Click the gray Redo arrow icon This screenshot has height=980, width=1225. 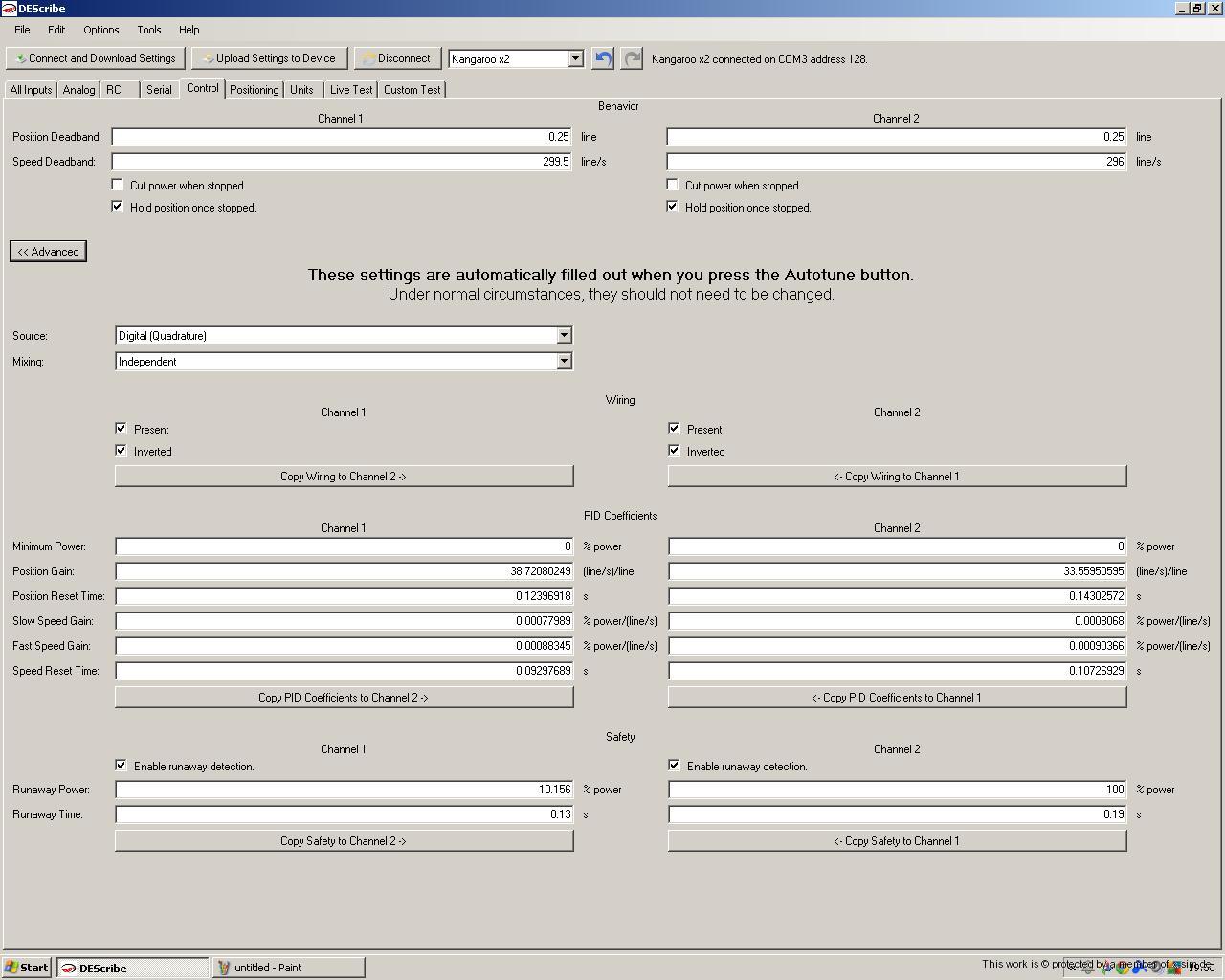pyautogui.click(x=632, y=58)
